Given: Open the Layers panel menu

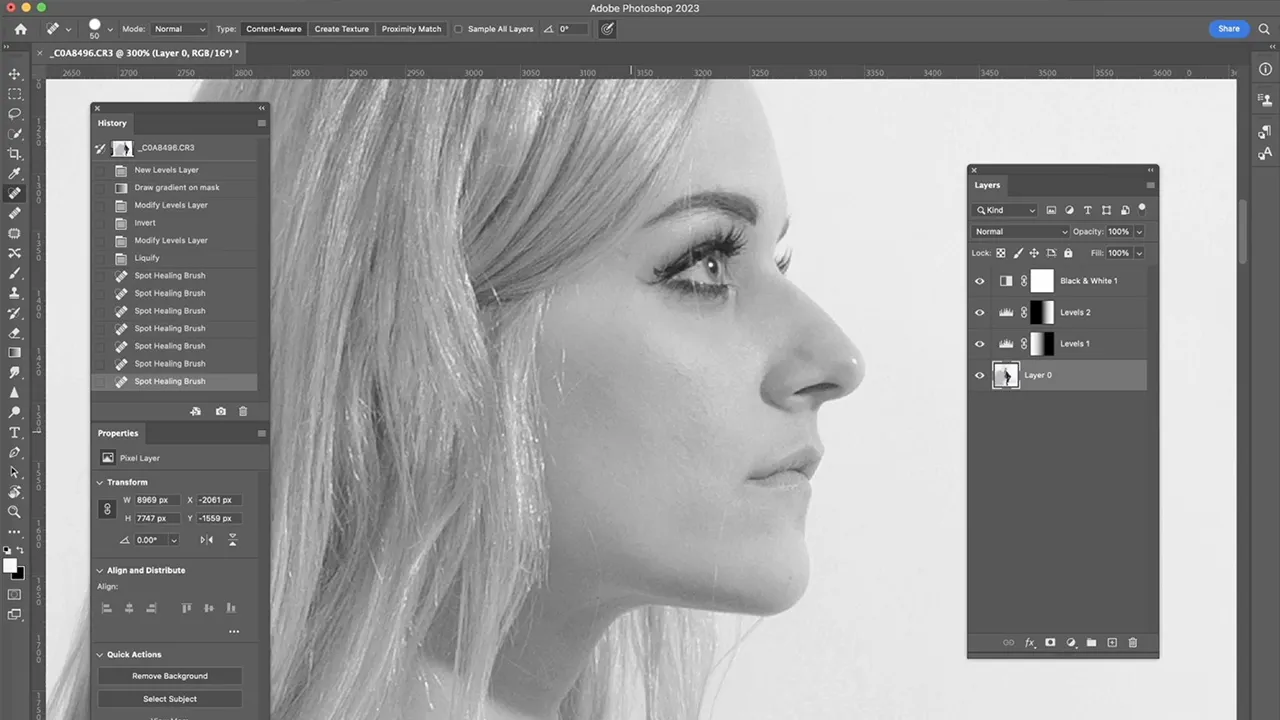Looking at the screenshot, I should click(1151, 185).
